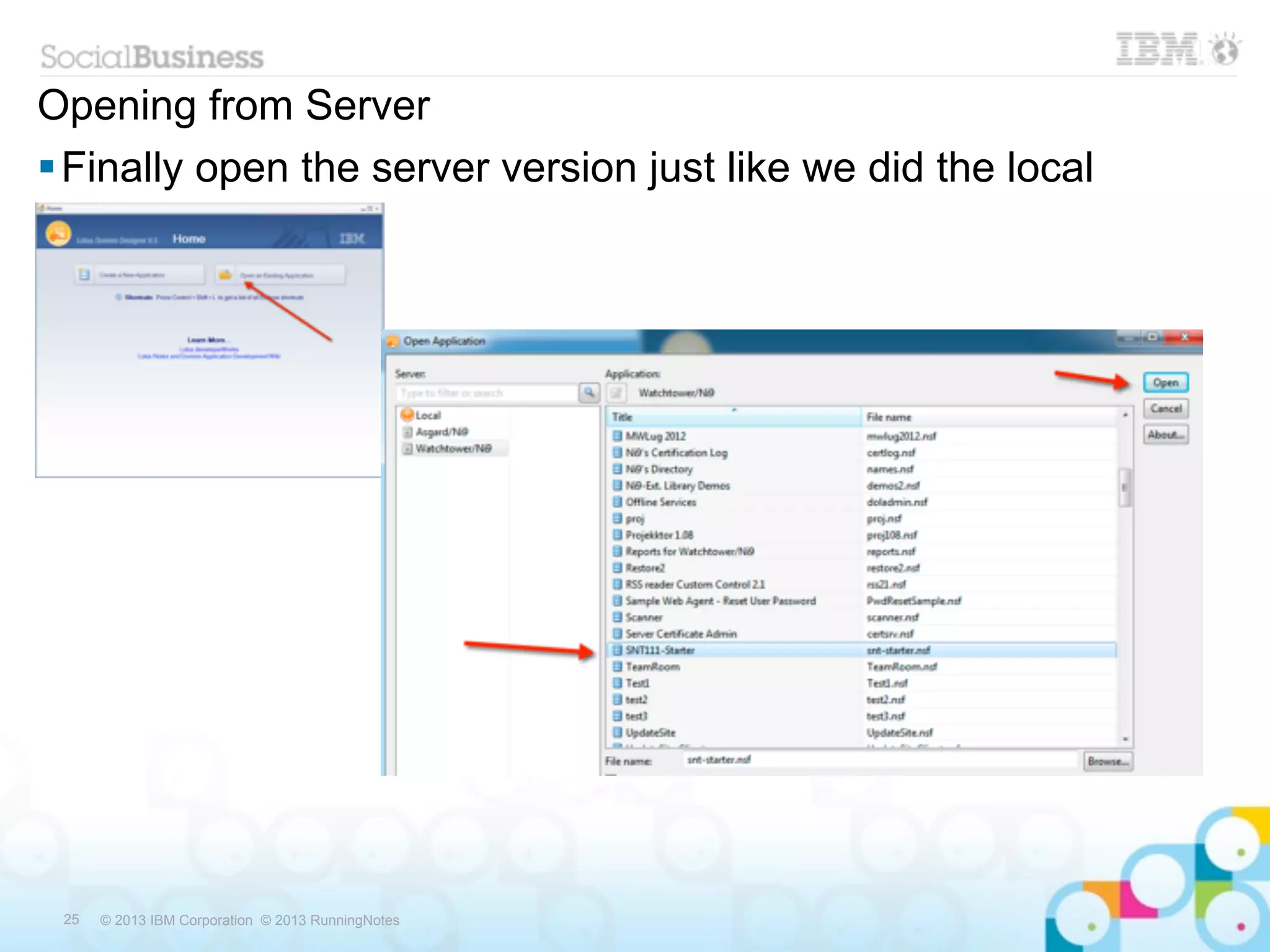
Task: Click the database icon beside UpdateSite
Action: pyautogui.click(x=617, y=732)
